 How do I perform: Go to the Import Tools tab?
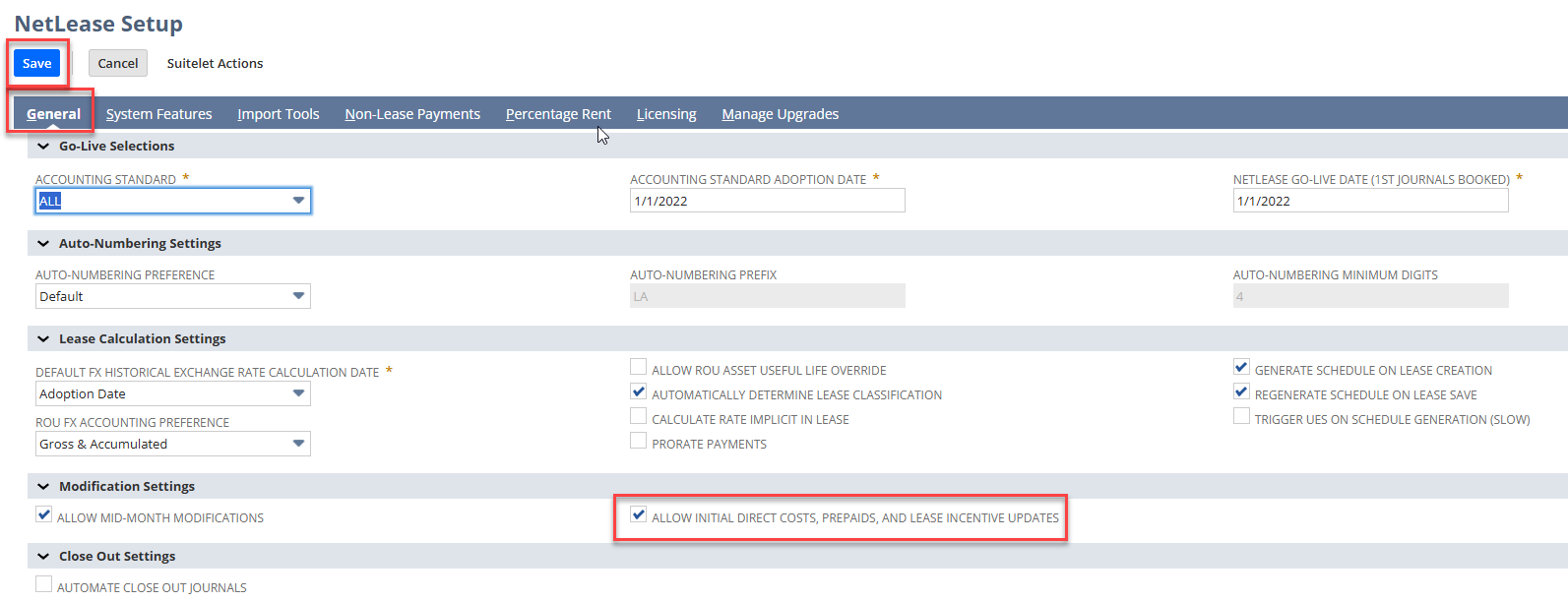coord(279,114)
